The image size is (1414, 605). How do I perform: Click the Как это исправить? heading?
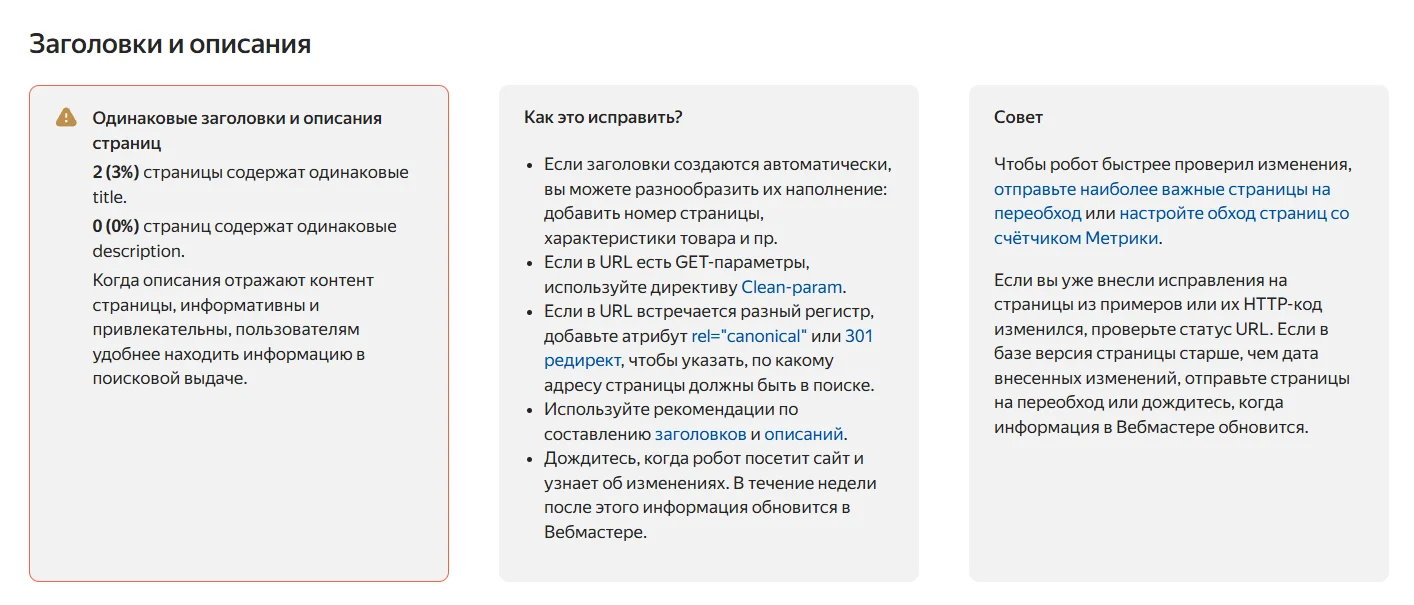tap(603, 117)
